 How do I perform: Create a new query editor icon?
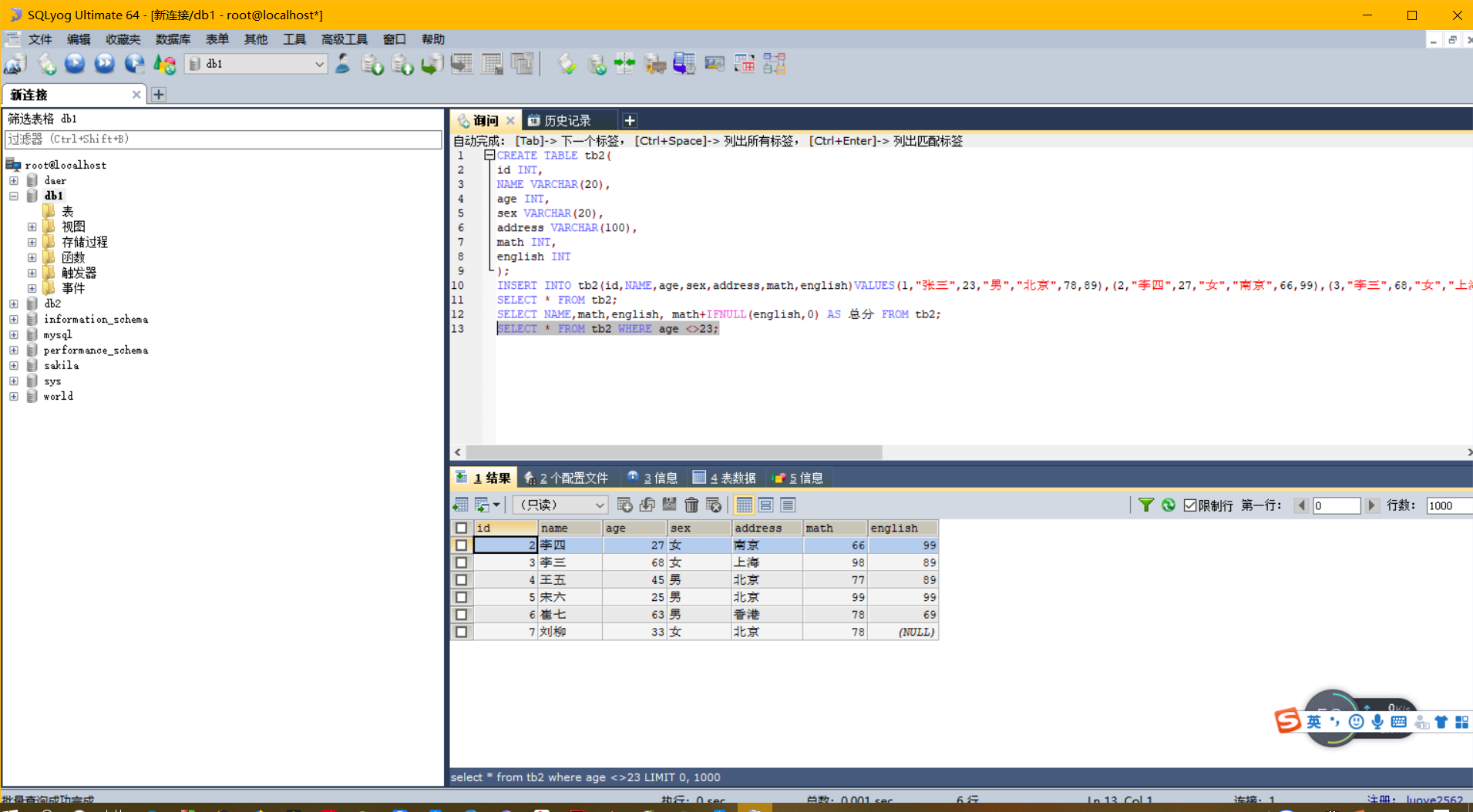[46, 64]
